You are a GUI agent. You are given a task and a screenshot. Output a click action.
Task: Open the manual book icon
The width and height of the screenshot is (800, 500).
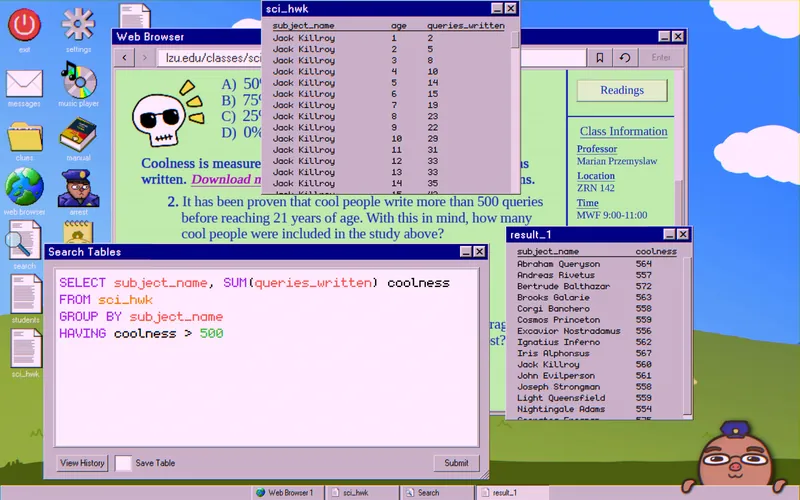tap(78, 135)
